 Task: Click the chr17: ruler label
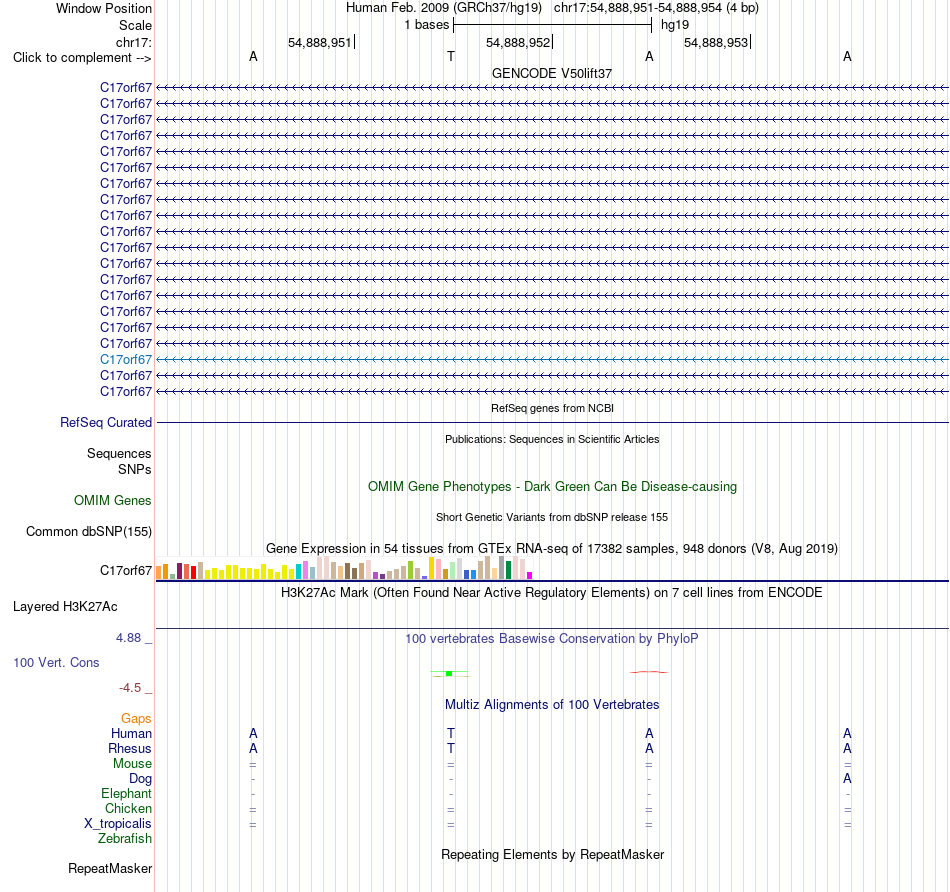tap(134, 42)
